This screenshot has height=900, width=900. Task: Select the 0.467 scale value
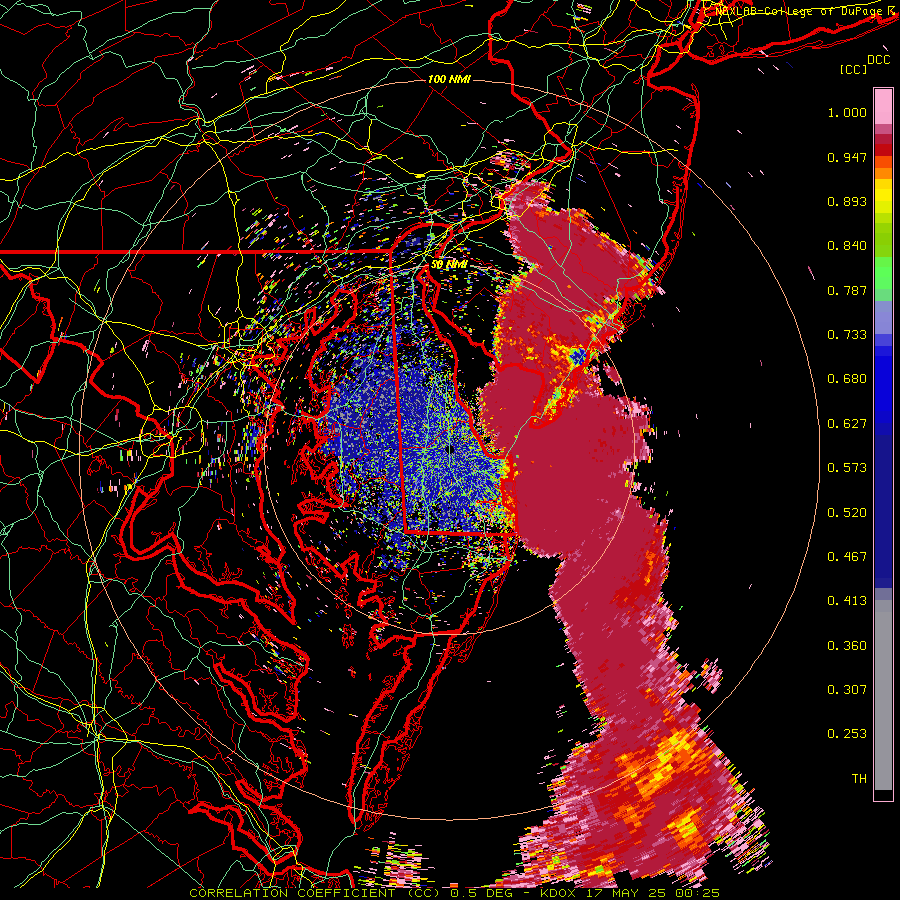[847, 557]
